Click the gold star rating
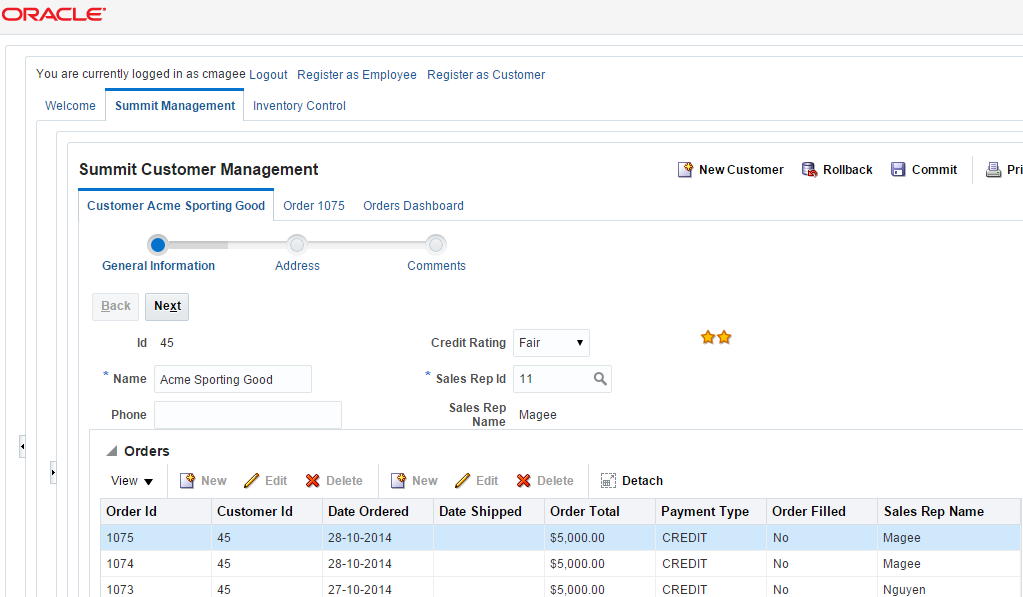 [716, 337]
